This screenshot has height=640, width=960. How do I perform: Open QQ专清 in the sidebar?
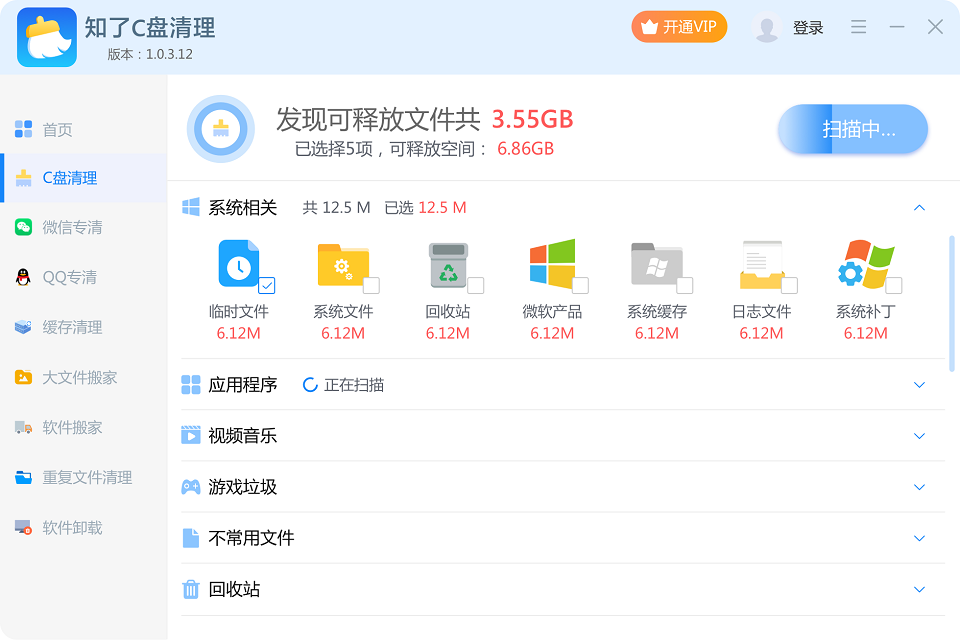coord(83,277)
